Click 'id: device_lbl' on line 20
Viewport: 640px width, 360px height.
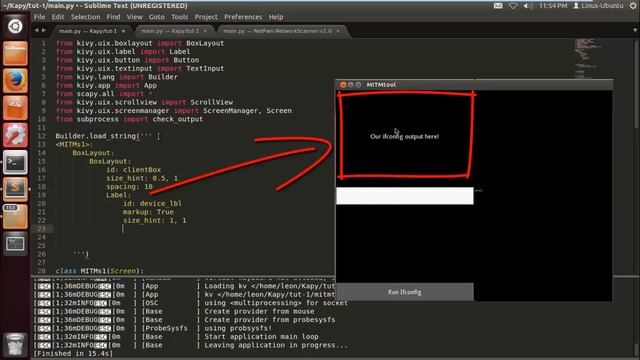(x=152, y=203)
